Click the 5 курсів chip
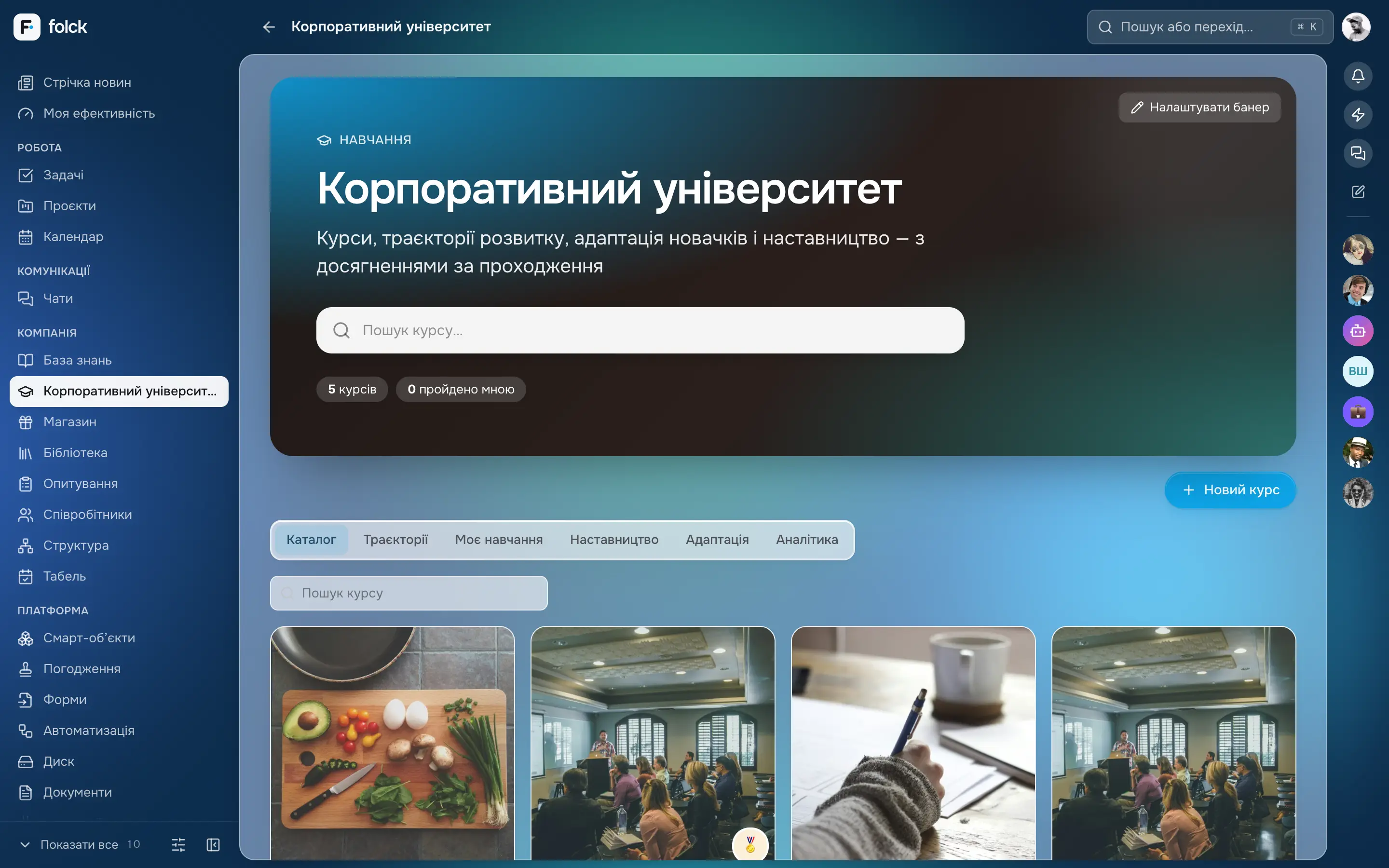This screenshot has width=1389, height=868. coord(352,389)
